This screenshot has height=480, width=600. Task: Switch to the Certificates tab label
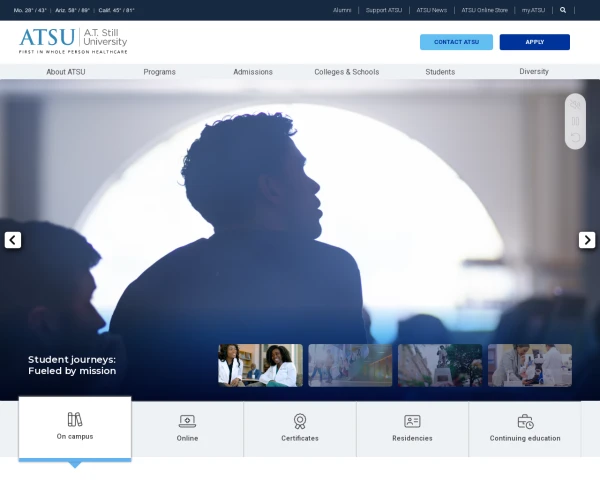tap(300, 438)
